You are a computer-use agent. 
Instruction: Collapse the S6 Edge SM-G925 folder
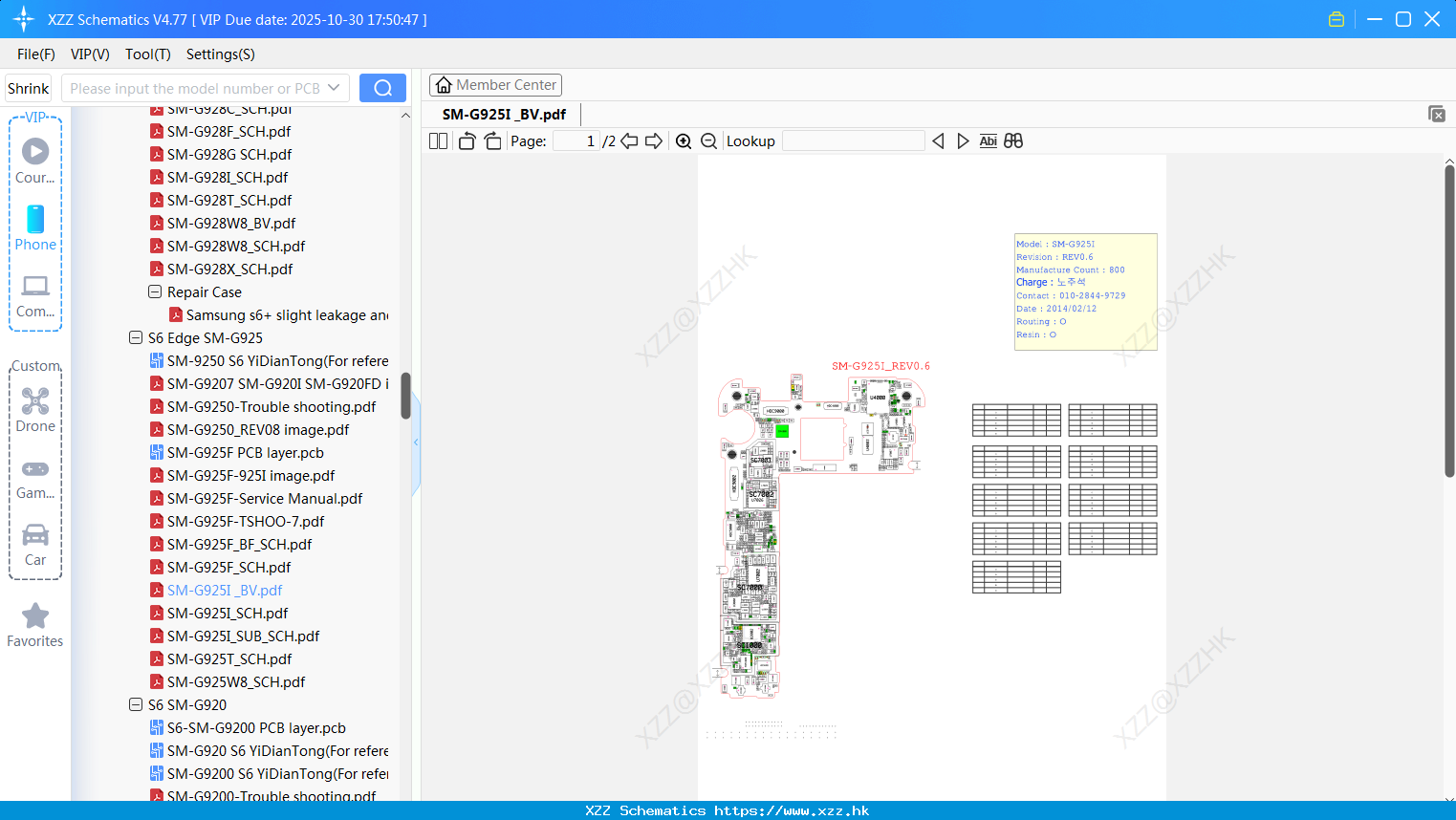(x=136, y=337)
